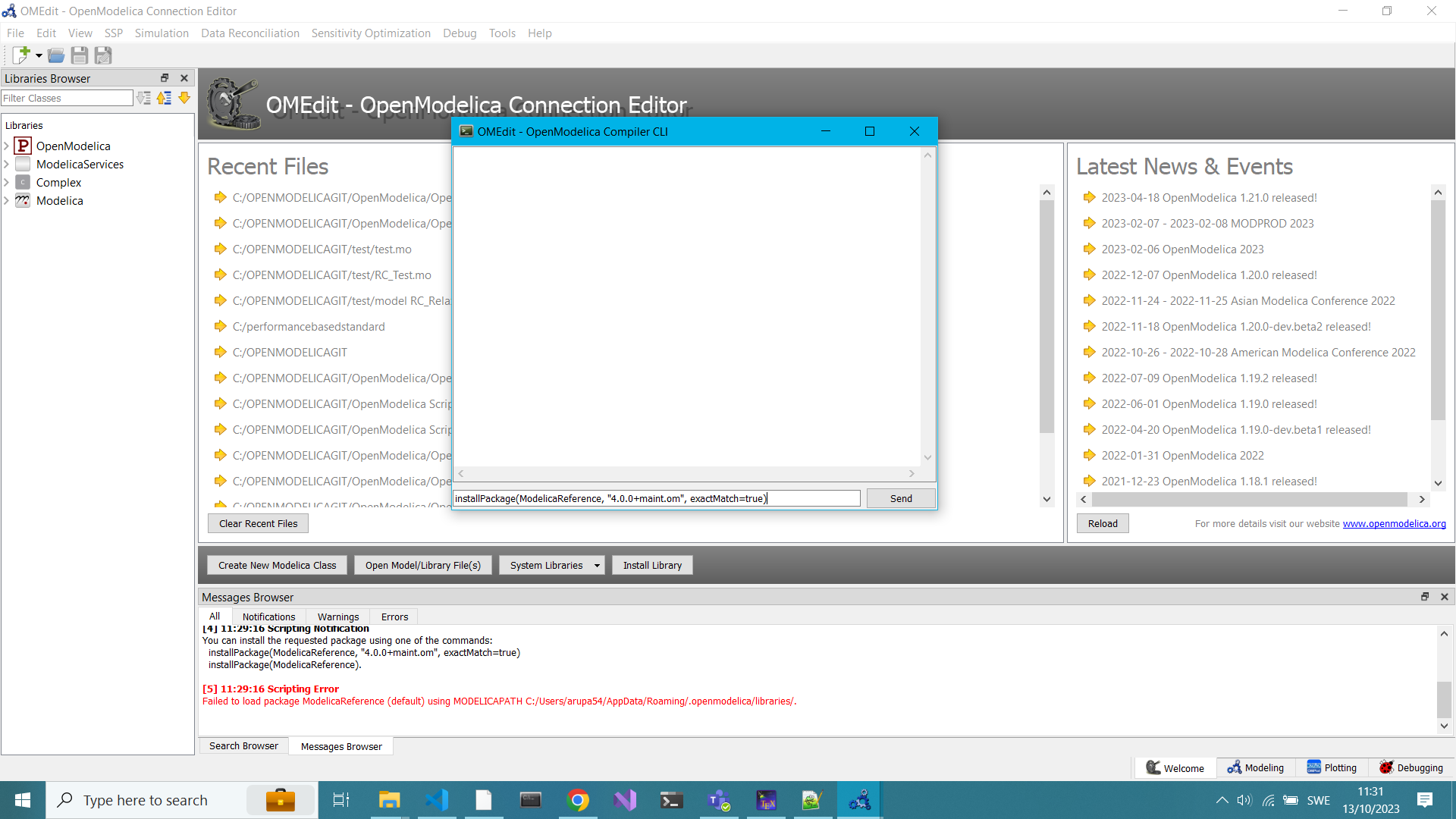1456x819 pixels.
Task: Switch to the Errors messages tab
Action: (x=394, y=617)
